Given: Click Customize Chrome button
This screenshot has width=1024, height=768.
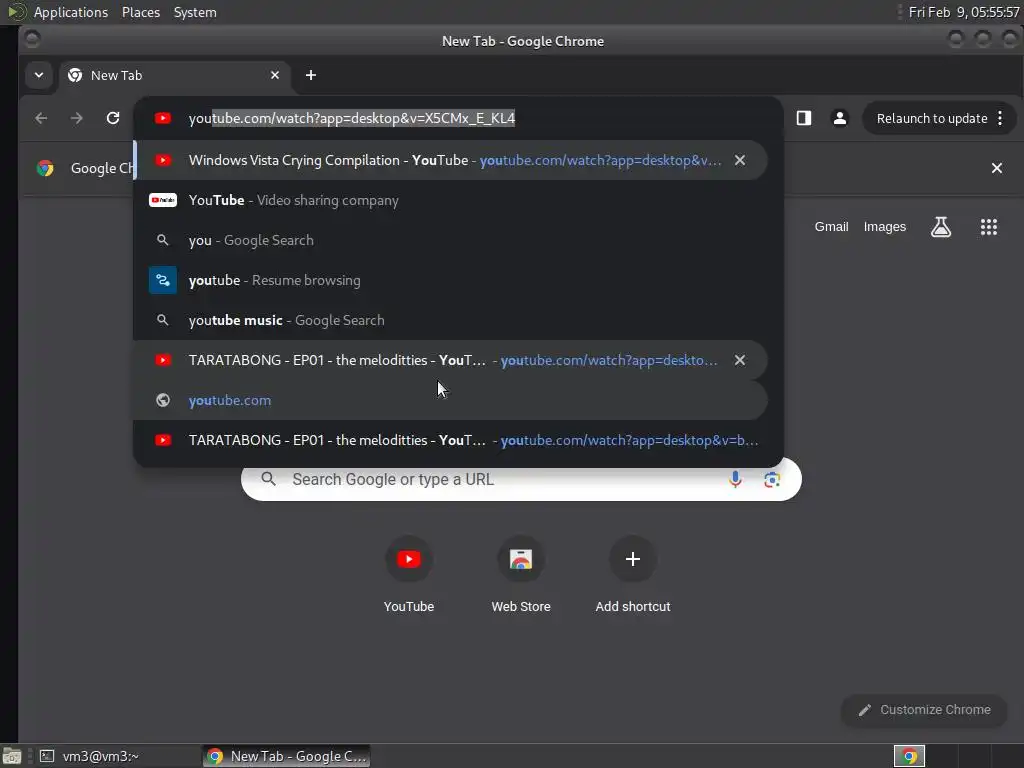Looking at the screenshot, I should point(924,710).
